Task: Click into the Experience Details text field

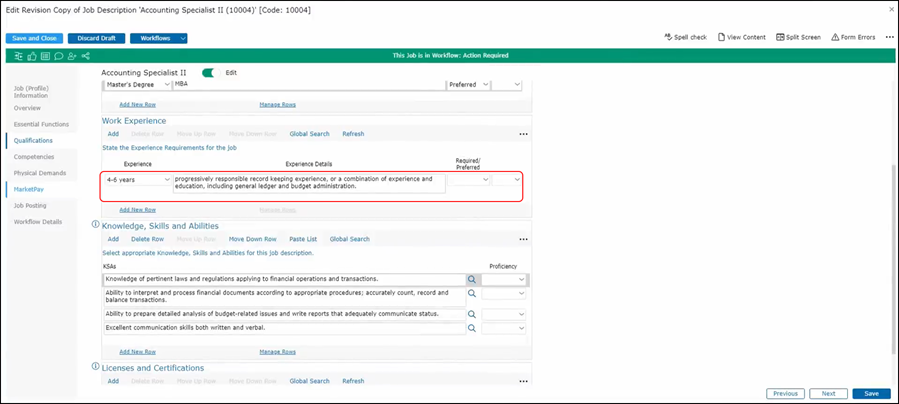Action: coord(308,182)
